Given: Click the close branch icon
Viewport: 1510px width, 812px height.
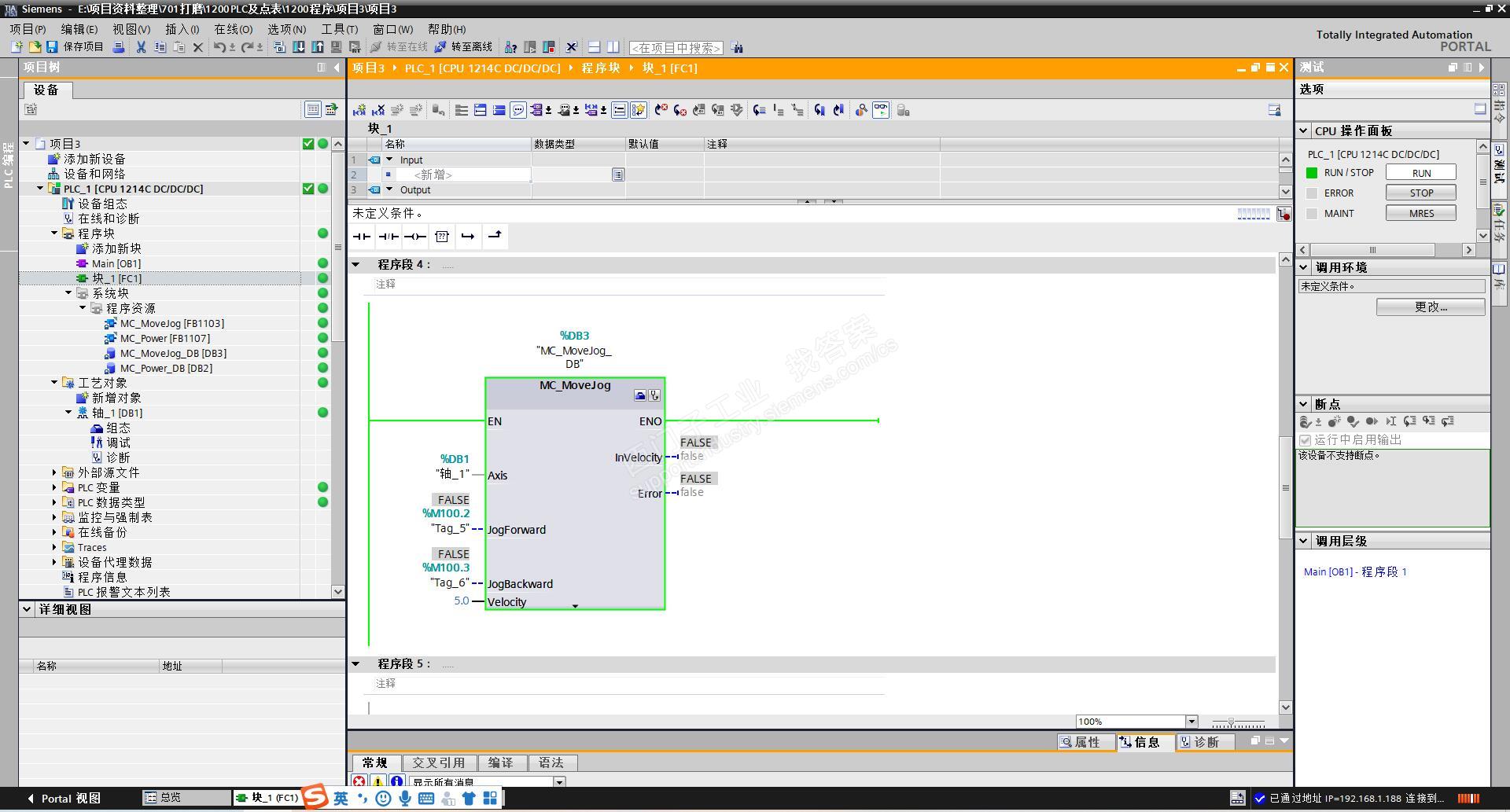Looking at the screenshot, I should point(495,237).
